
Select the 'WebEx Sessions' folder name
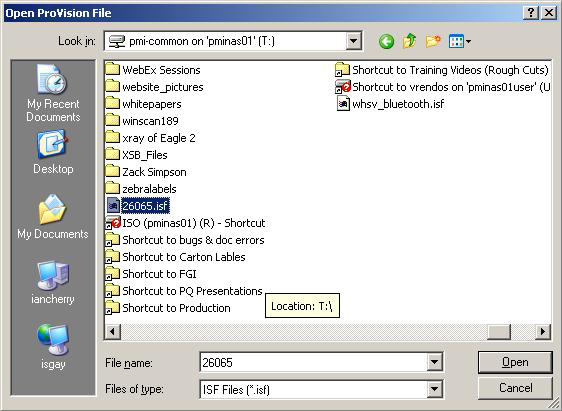[161, 70]
